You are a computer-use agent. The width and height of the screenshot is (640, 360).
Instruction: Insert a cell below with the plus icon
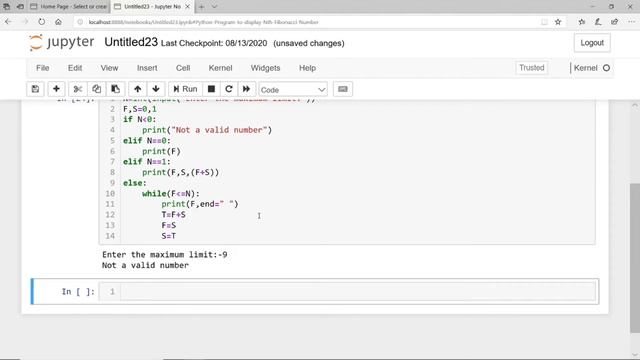56,89
